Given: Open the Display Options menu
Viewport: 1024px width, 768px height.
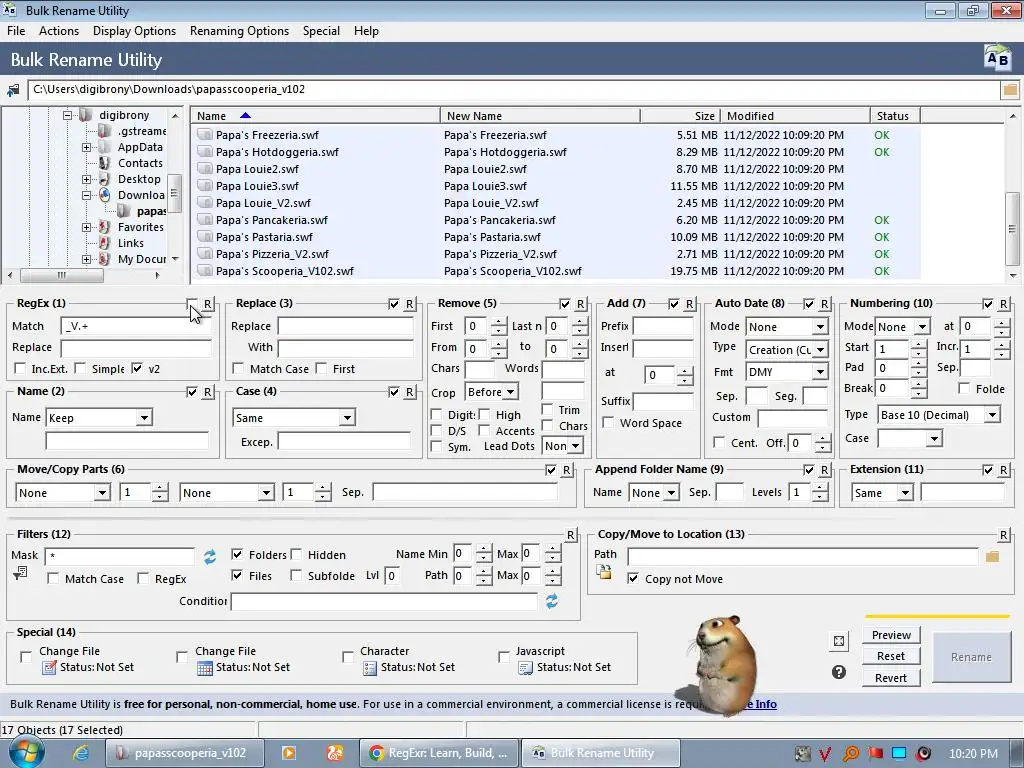Looking at the screenshot, I should tap(134, 31).
